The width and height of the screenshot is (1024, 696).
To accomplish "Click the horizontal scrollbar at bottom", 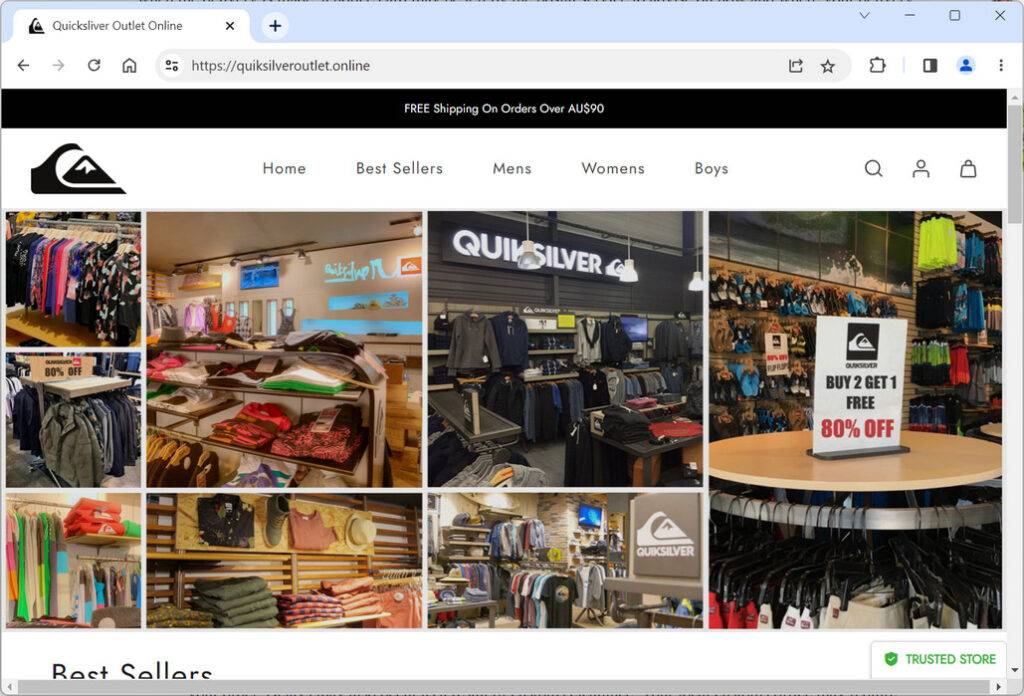I will 506,687.
